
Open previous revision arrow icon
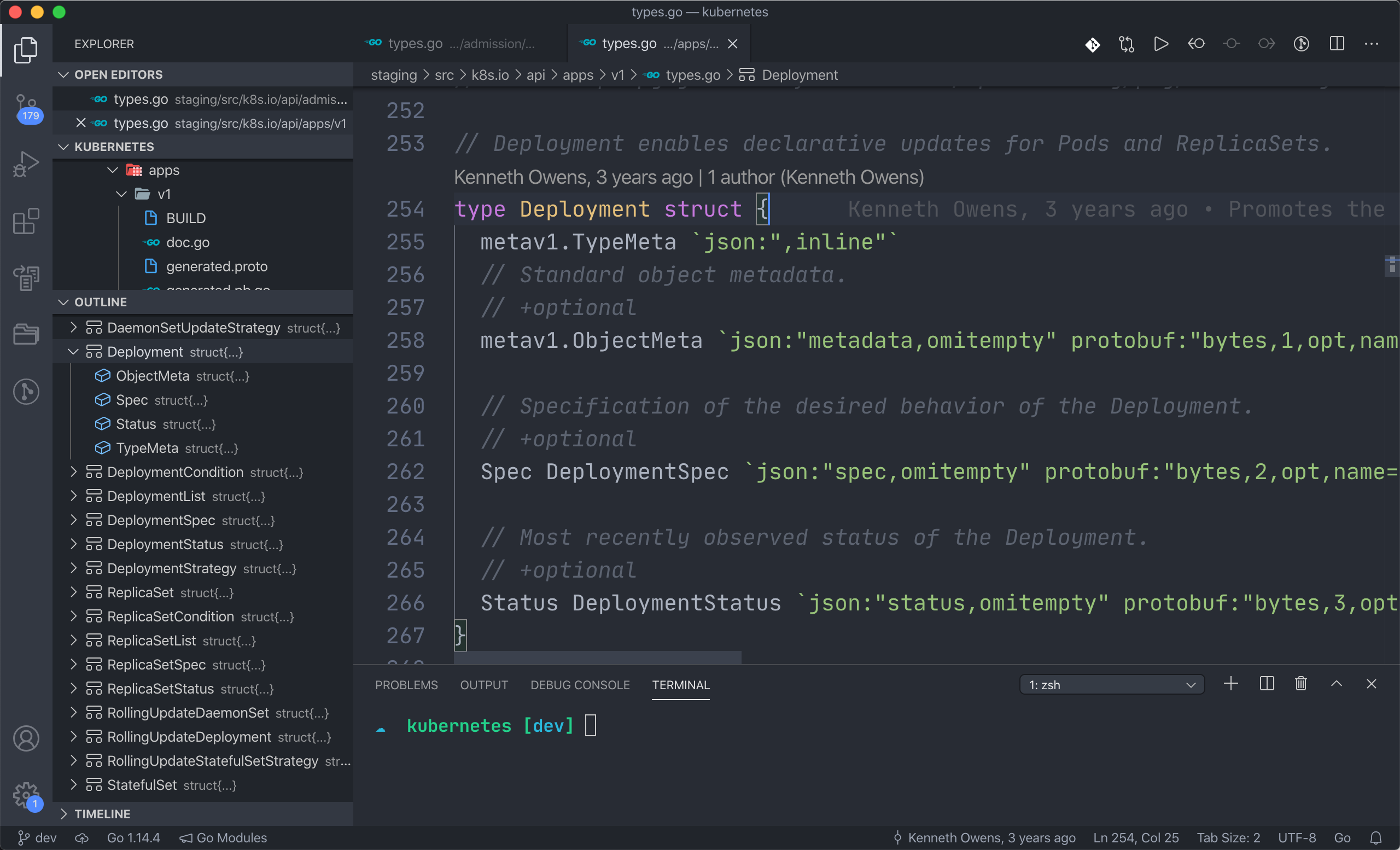[x=1196, y=44]
